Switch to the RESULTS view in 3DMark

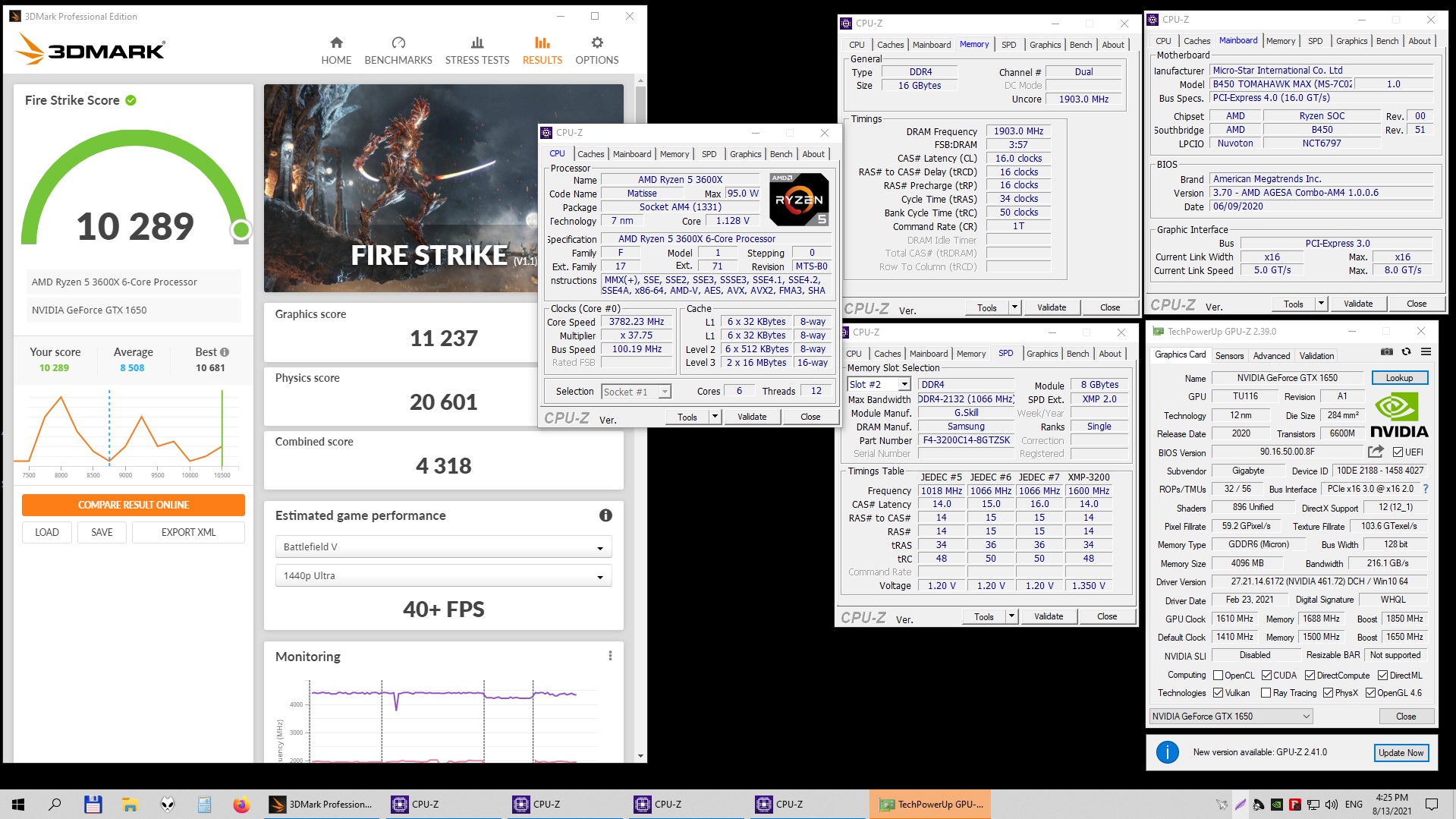[542, 51]
